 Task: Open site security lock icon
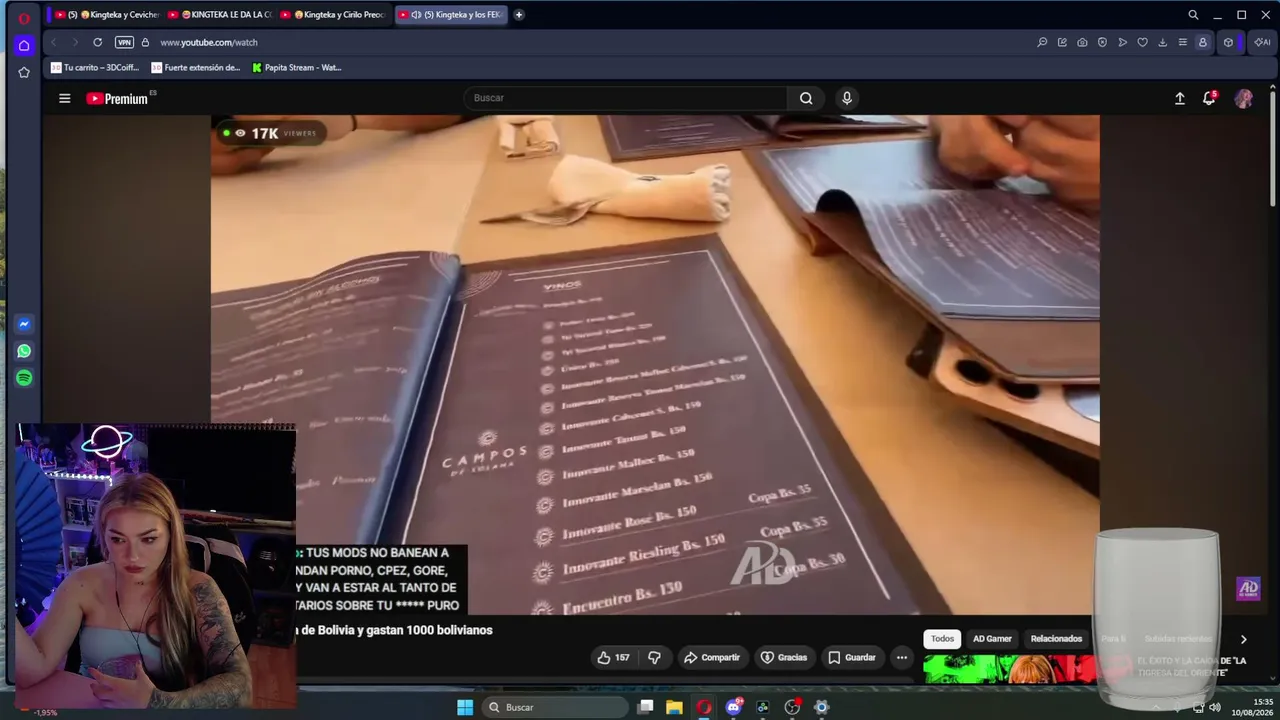click(145, 42)
